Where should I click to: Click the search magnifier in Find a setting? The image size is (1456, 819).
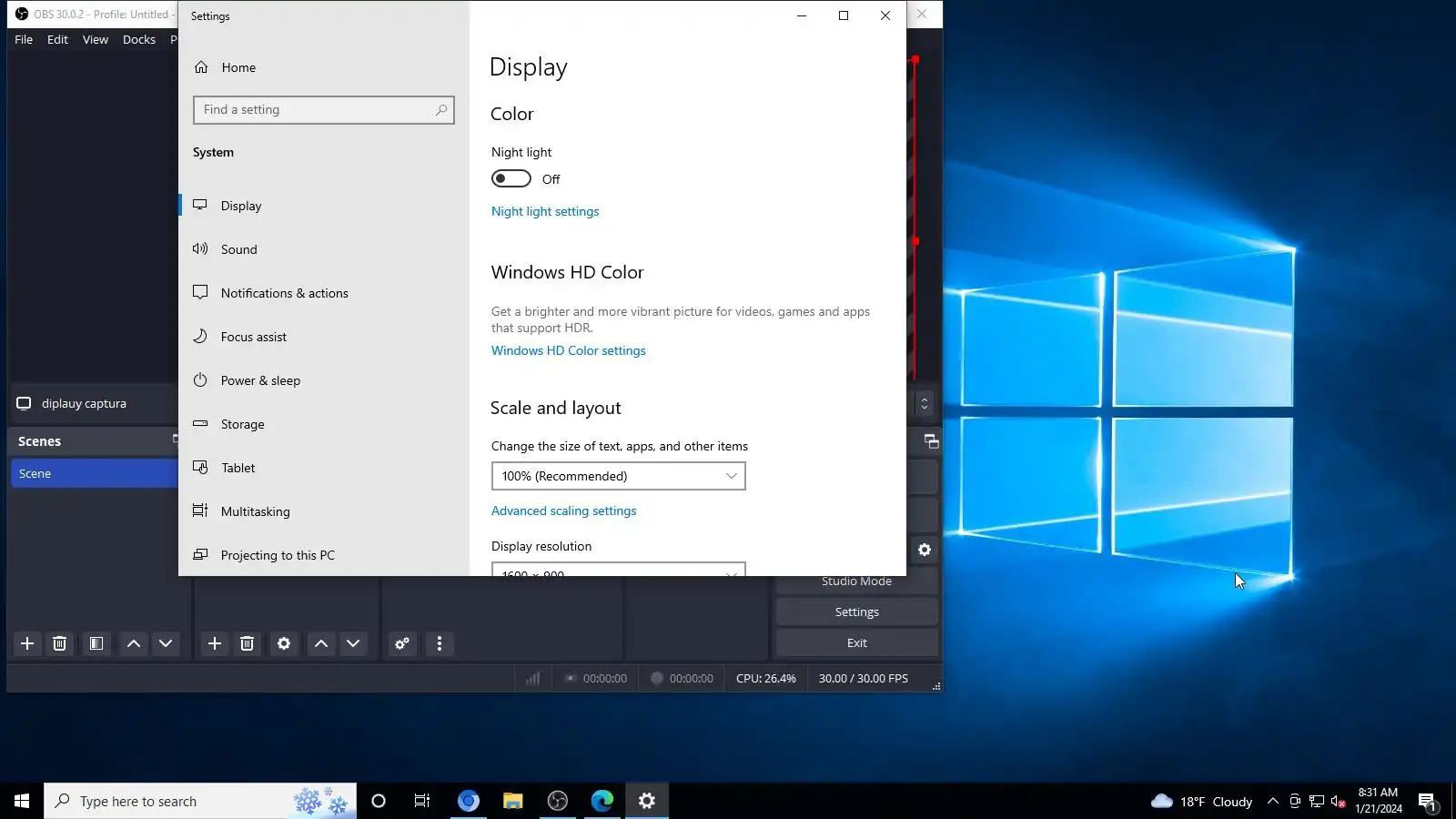point(441,110)
